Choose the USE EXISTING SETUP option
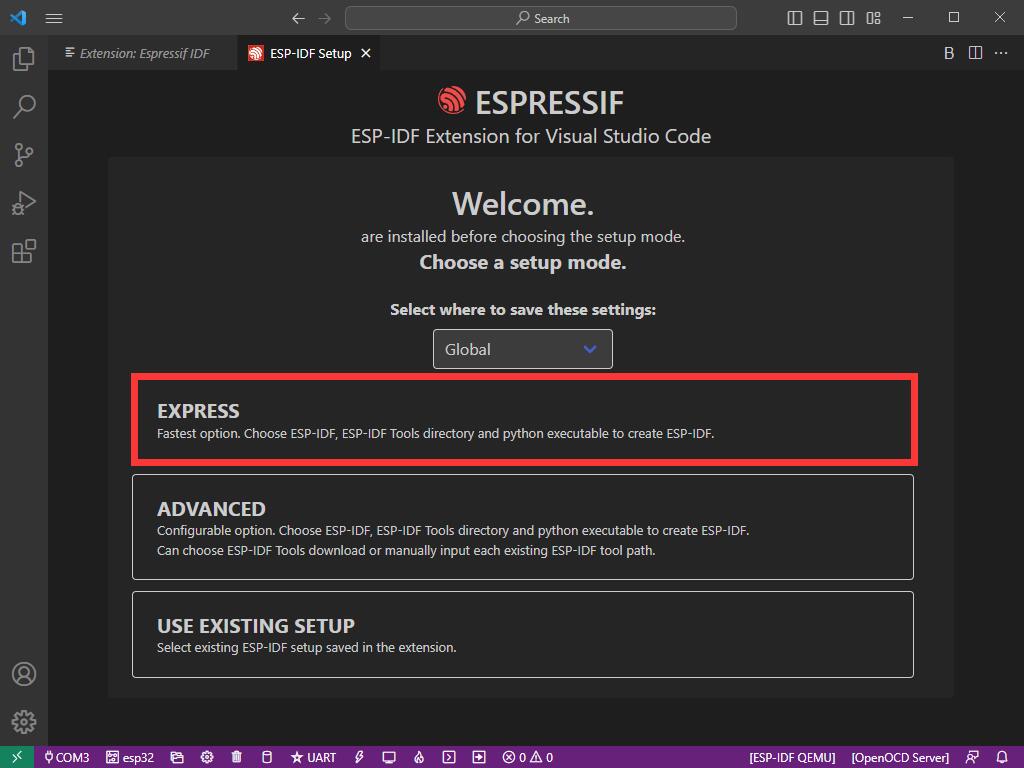The height and width of the screenshot is (768, 1024). click(x=522, y=634)
